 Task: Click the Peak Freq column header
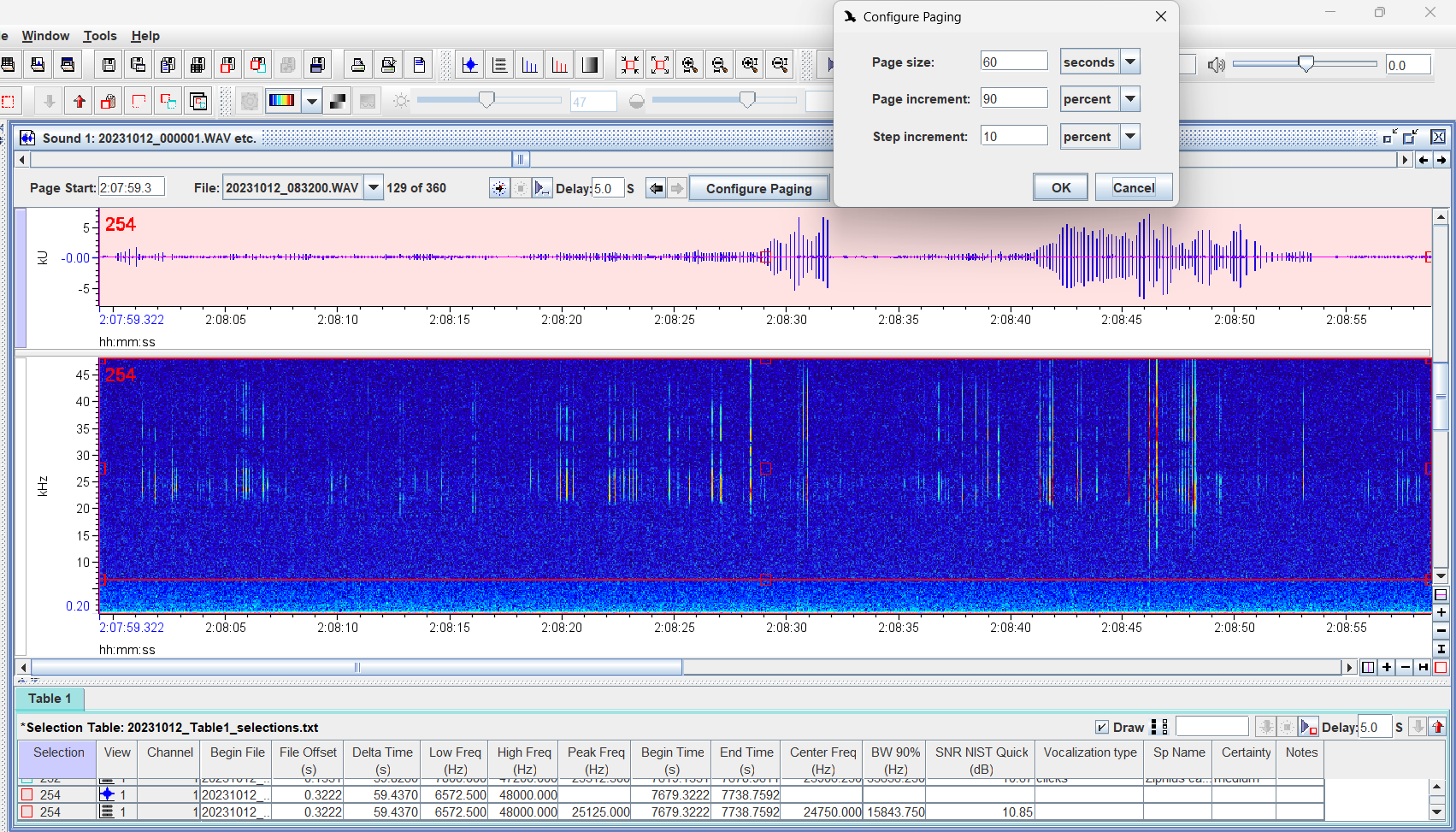pos(596,759)
